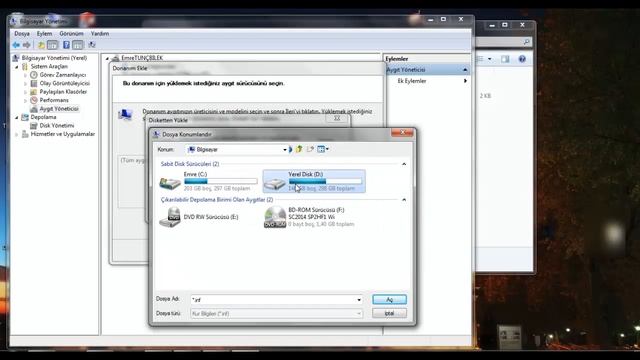Image resolution: width=640 pixels, height=360 pixels.
Task: Open the Dosya menu
Action: click(x=22, y=33)
